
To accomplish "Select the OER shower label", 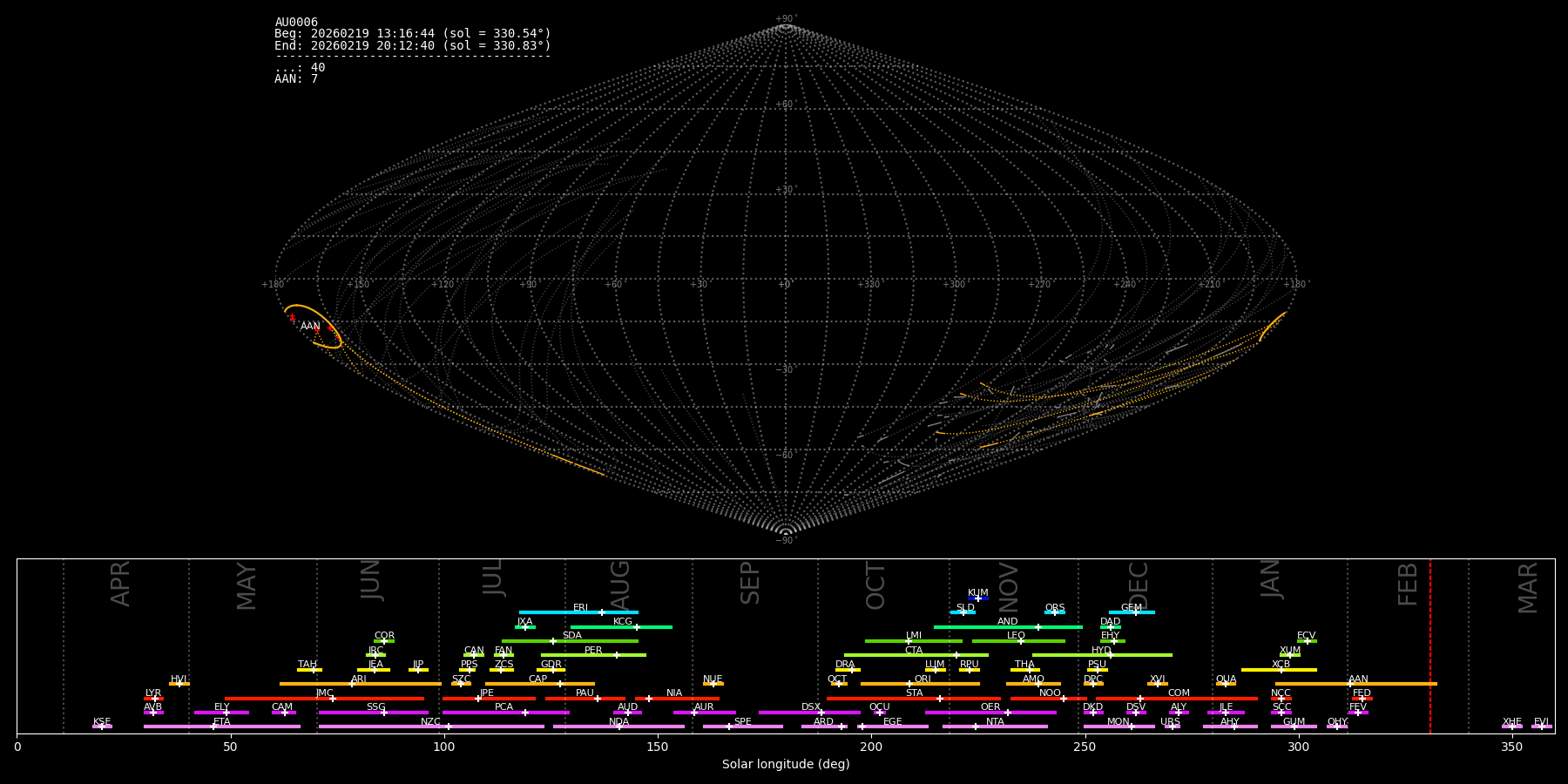I will [990, 707].
